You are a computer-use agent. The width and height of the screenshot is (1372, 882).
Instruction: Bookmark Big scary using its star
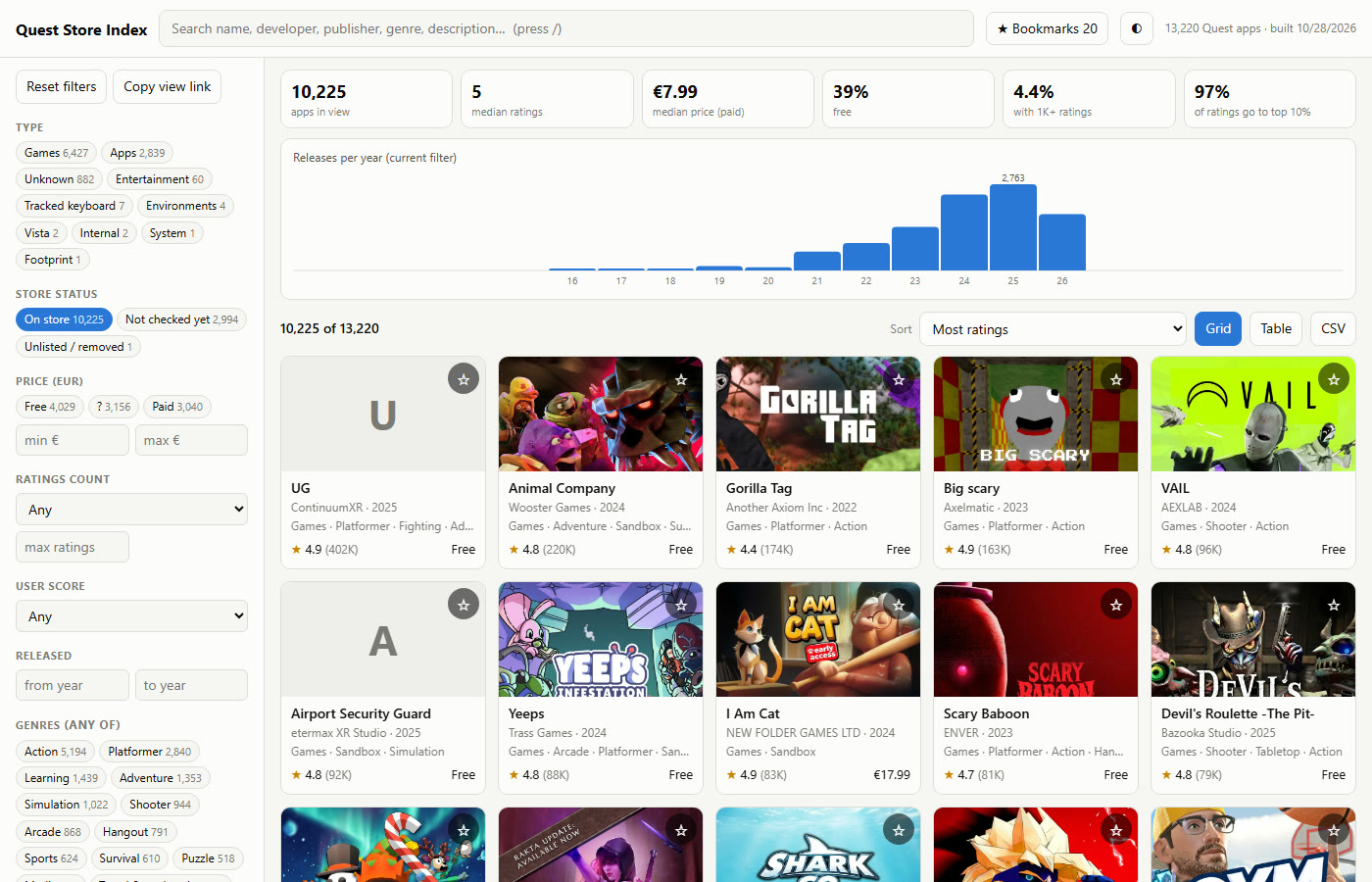point(1116,379)
